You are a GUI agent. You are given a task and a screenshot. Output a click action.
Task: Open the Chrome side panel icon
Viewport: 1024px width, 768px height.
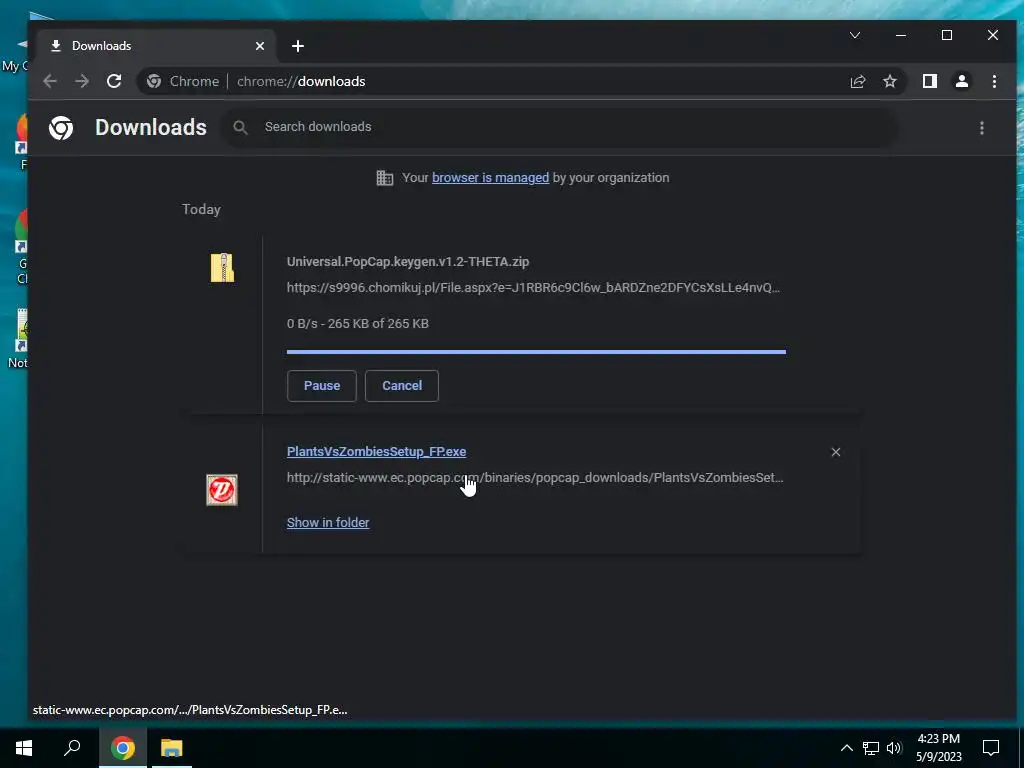click(x=930, y=82)
